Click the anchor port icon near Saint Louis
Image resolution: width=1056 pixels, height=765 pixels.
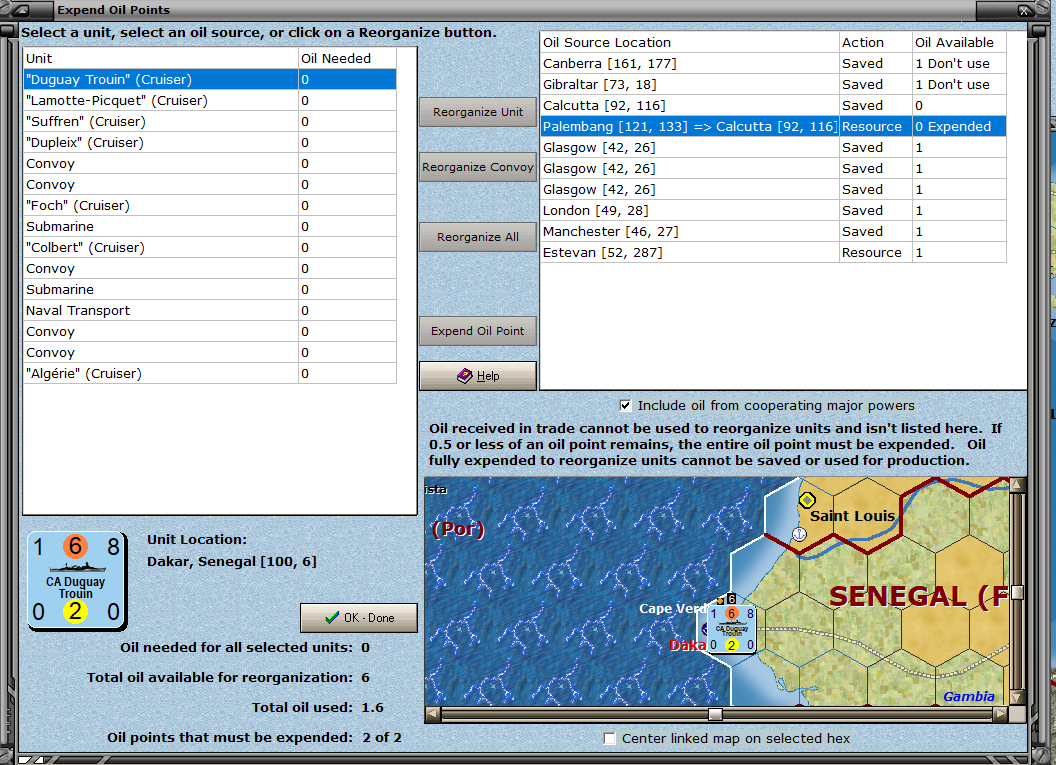[x=799, y=534]
